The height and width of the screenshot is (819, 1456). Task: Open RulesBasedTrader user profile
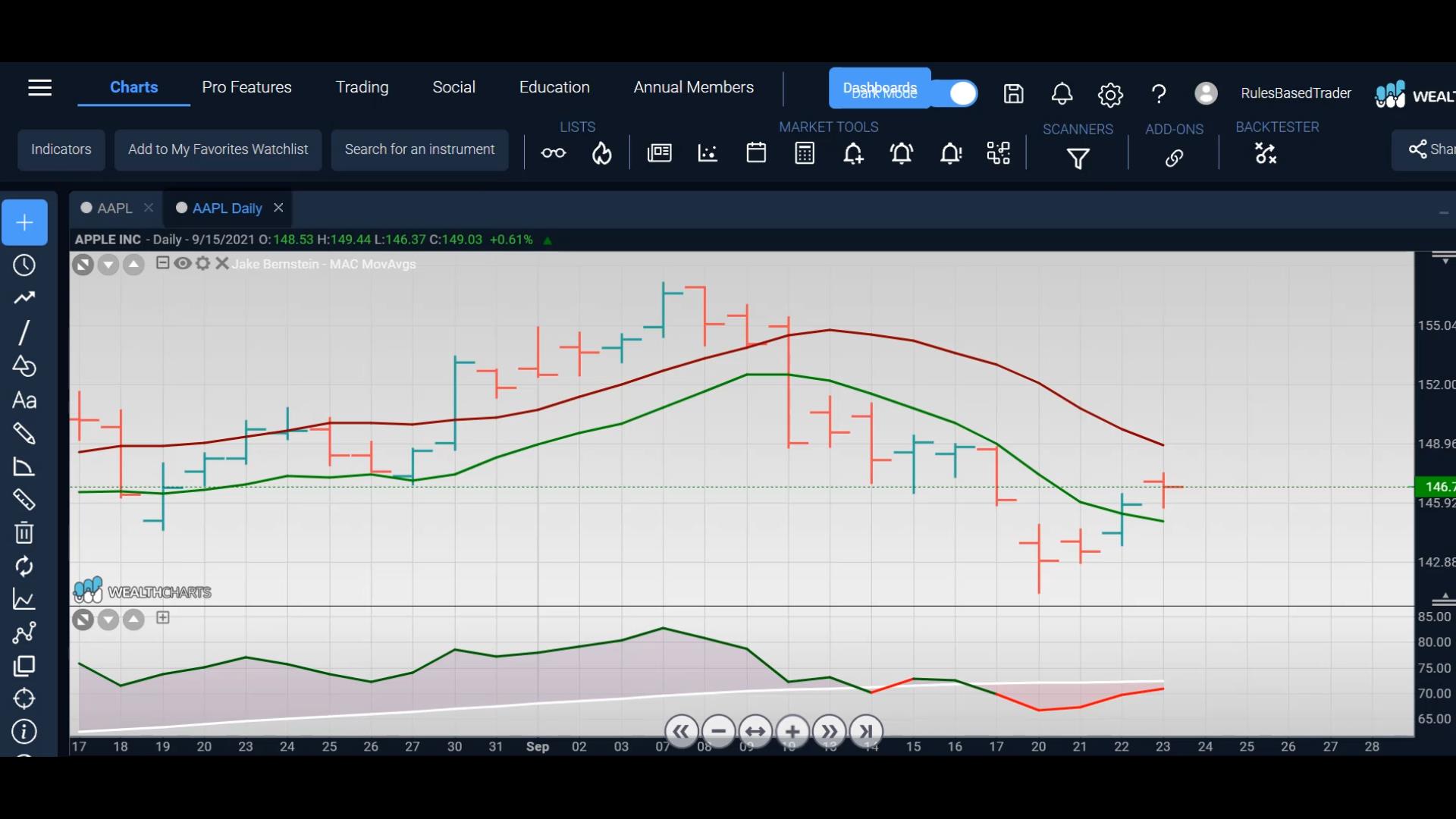(1272, 93)
